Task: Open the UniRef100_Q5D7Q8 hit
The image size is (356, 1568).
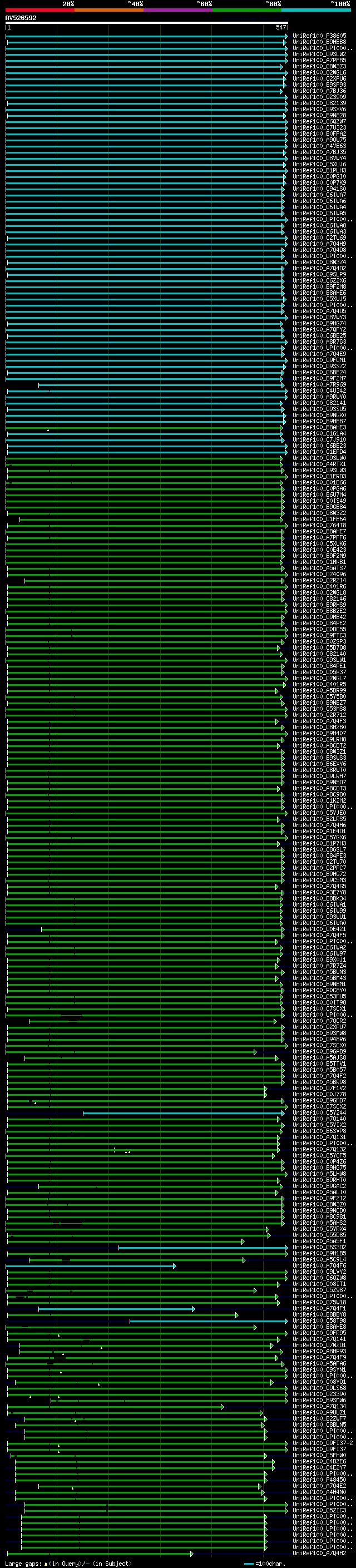Action: (319, 647)
